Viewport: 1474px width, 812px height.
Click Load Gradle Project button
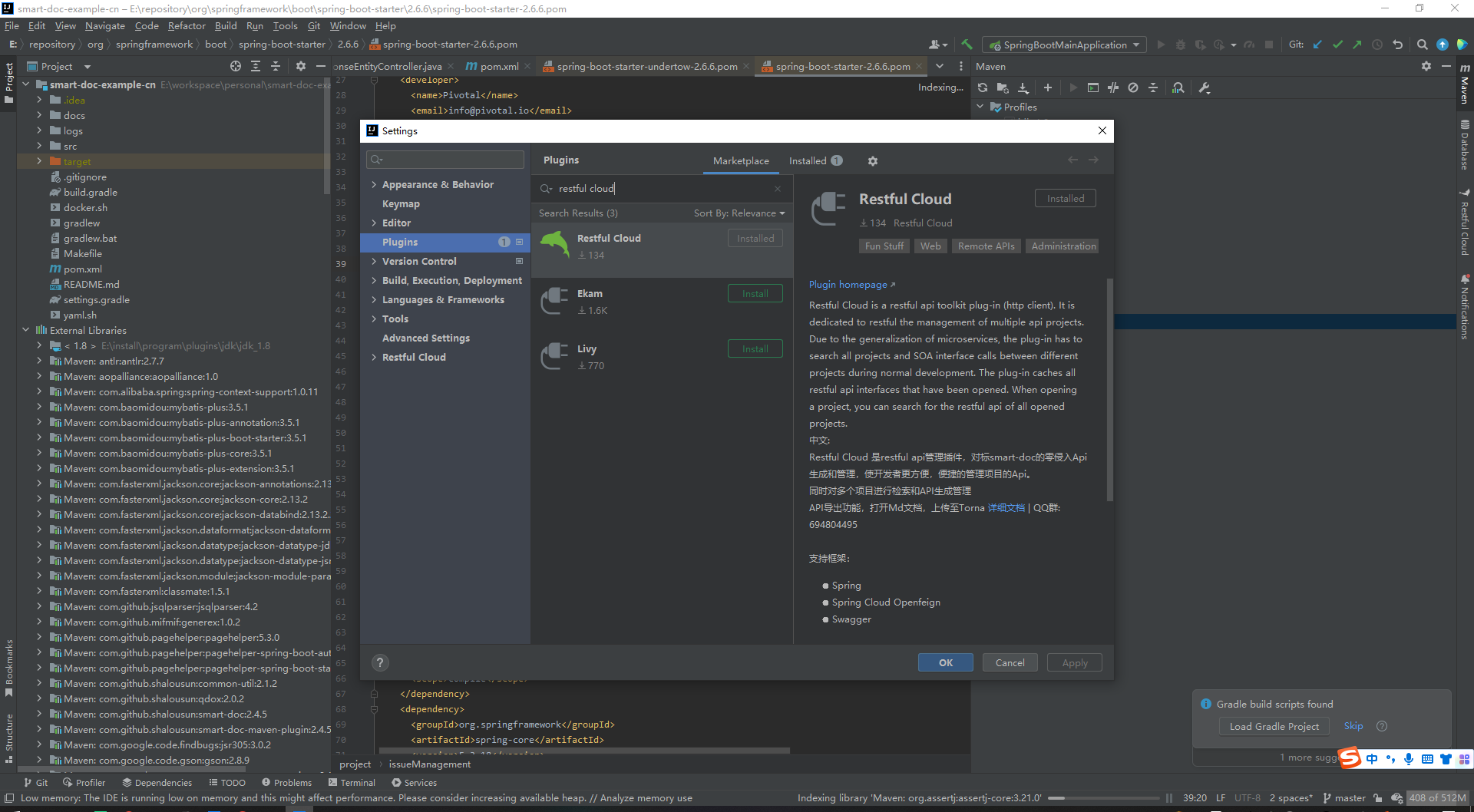1274,726
